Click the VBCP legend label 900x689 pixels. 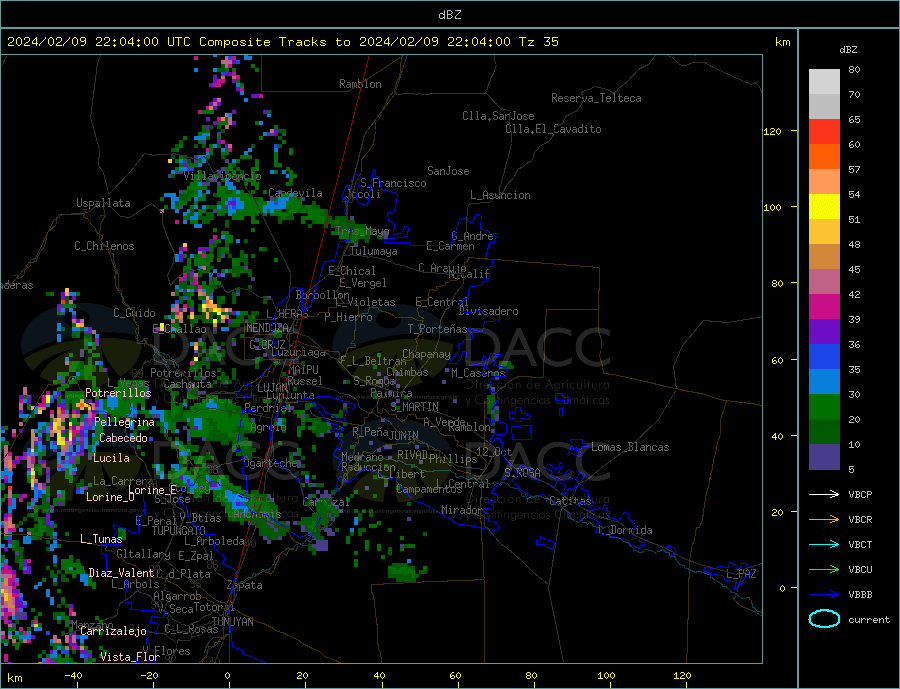[x=860, y=494]
